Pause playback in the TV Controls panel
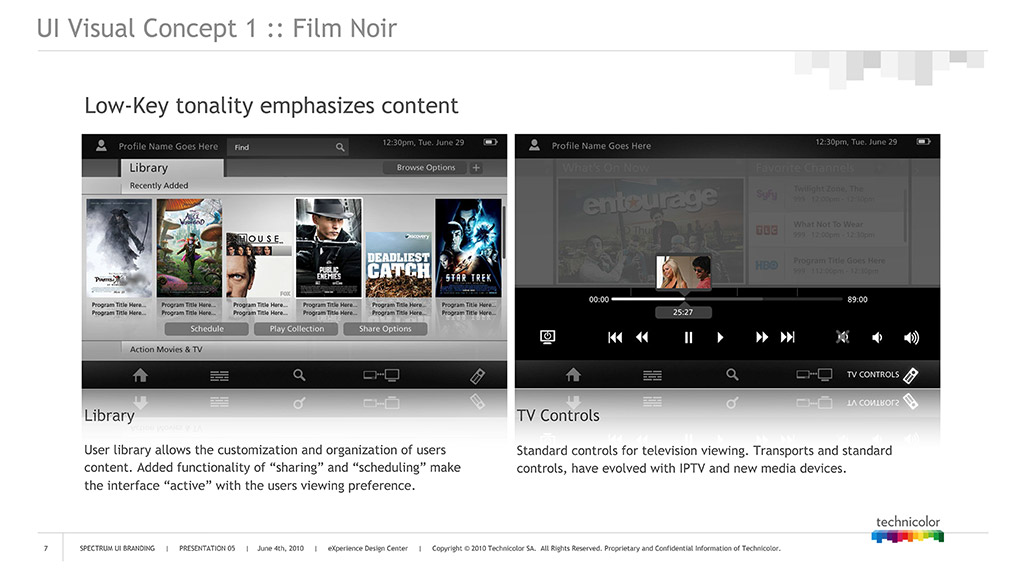The image size is (1024, 576). pos(688,338)
